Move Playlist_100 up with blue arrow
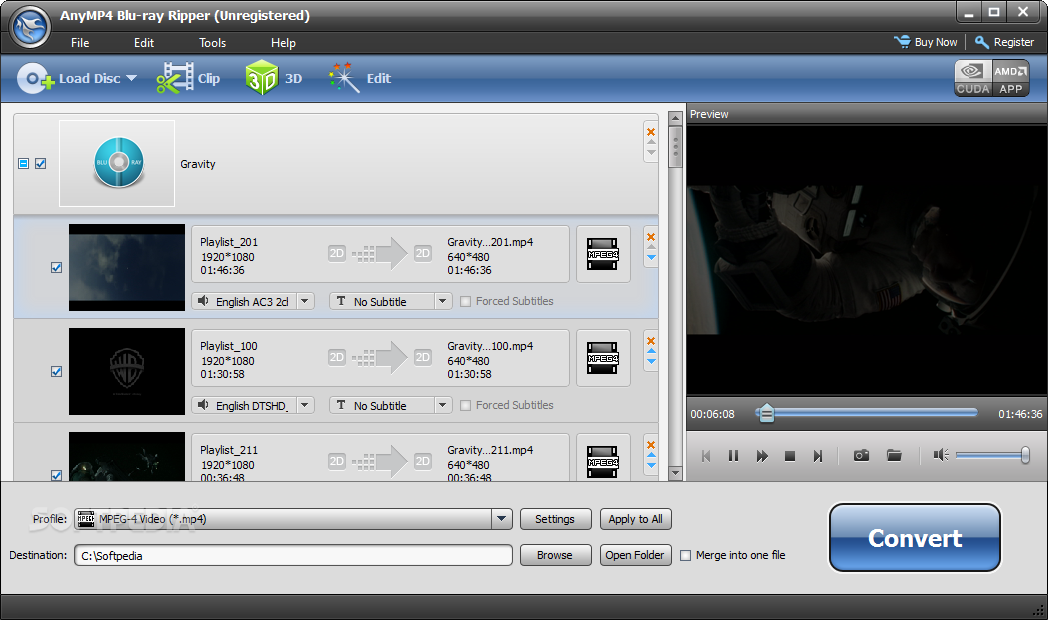 (651, 351)
